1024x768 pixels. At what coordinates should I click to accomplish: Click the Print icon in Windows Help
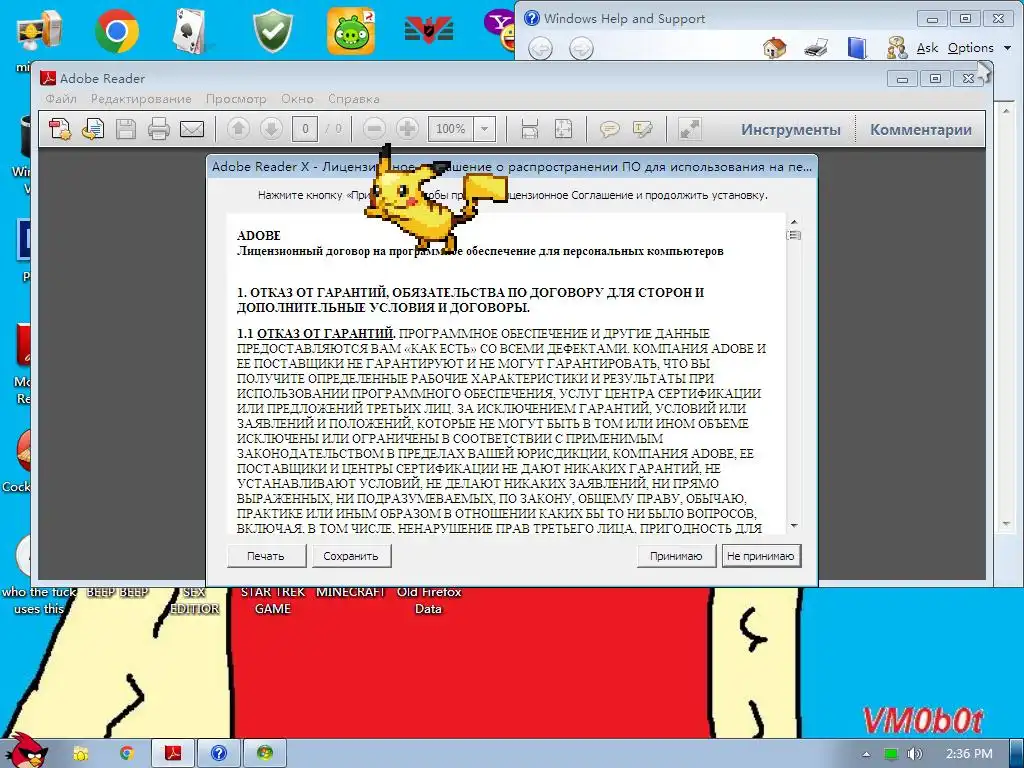click(x=816, y=48)
